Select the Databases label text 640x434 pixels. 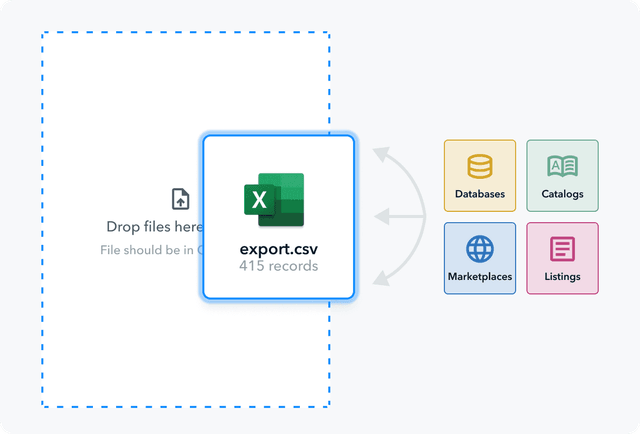click(x=480, y=194)
